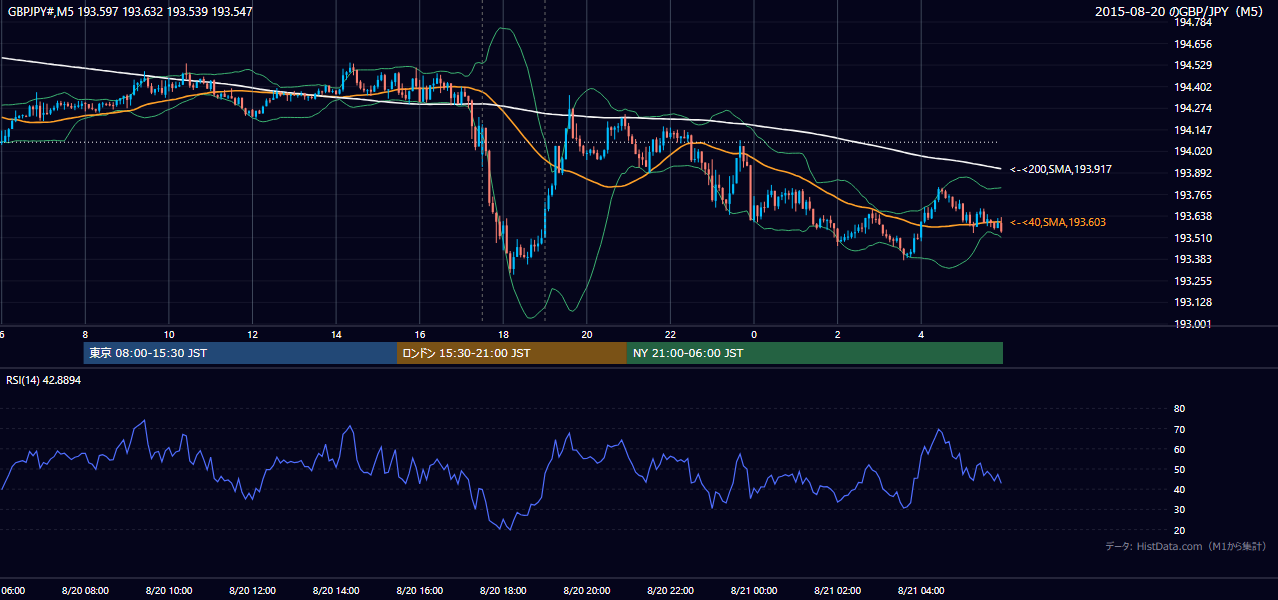
Task: Click the HistData.com data source credit
Action: click(x=1185, y=546)
